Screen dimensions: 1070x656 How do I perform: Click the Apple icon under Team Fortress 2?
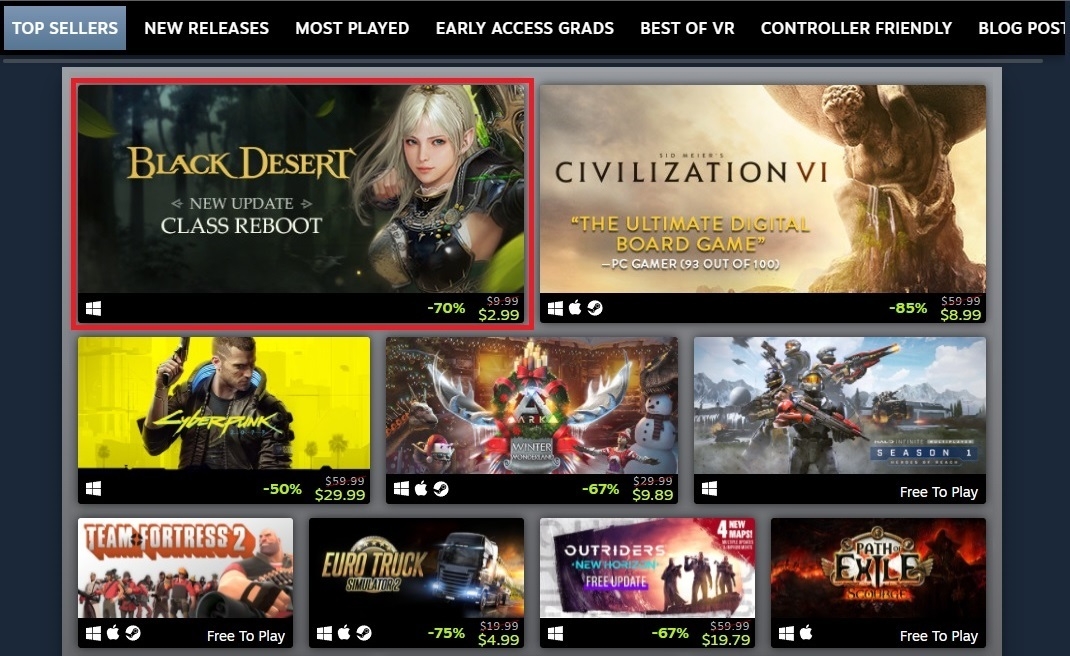tap(113, 633)
